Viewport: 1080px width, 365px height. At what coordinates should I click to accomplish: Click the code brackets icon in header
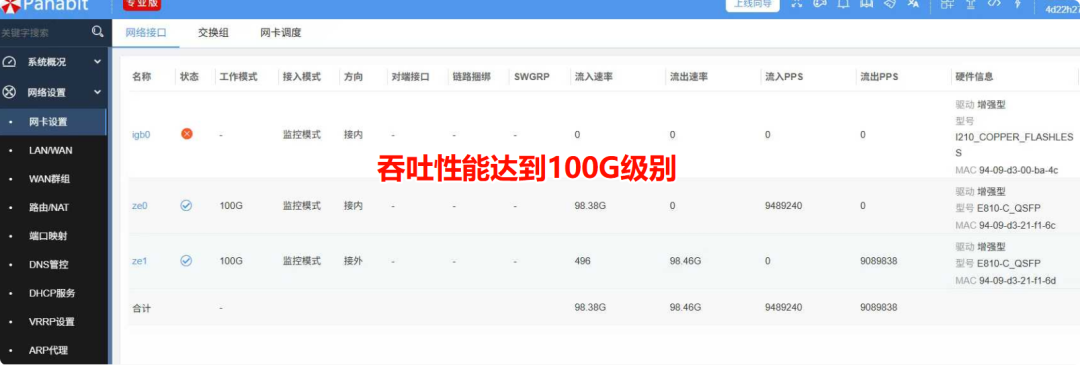(x=994, y=4)
